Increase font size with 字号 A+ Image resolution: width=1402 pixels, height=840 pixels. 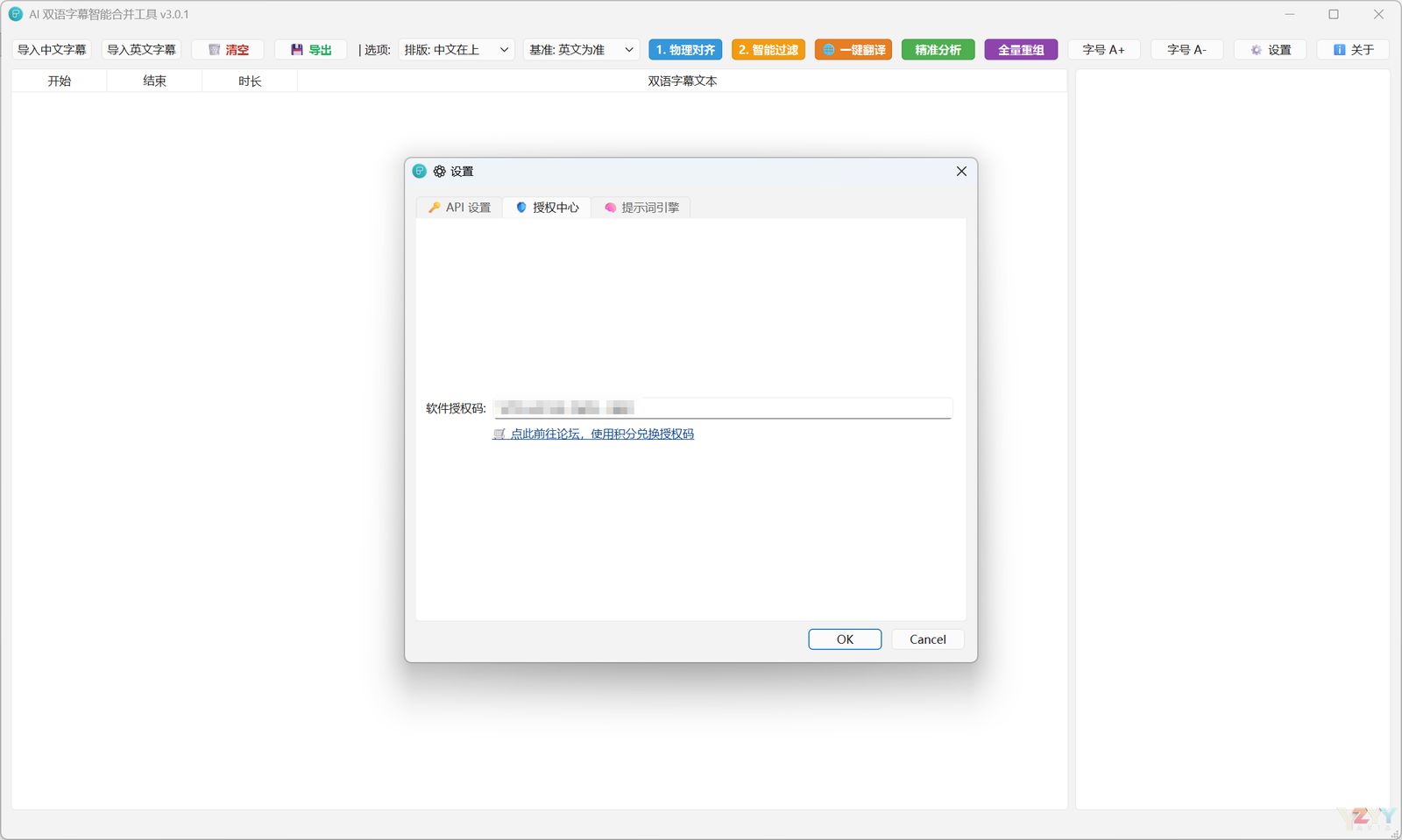(x=1103, y=50)
